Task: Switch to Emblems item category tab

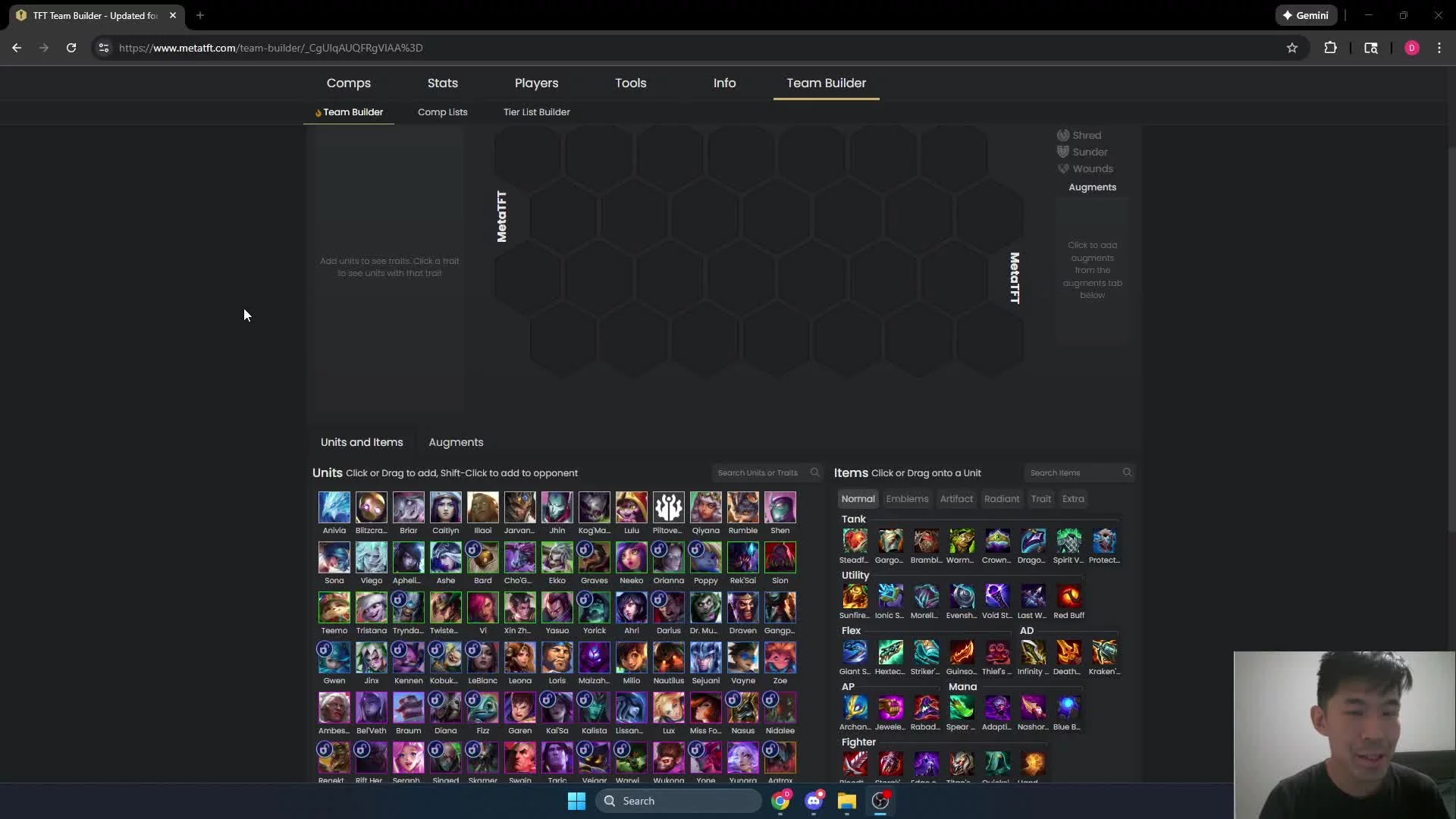Action: pos(907,498)
